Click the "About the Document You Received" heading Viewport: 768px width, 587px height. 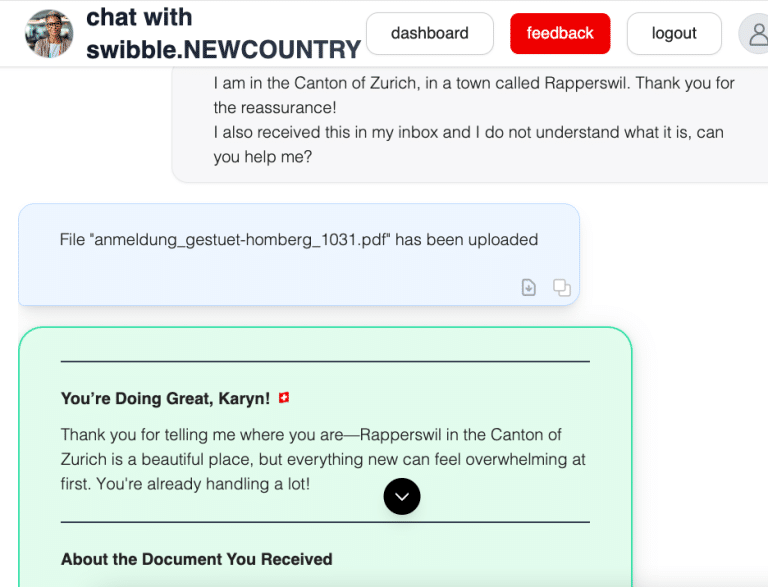tap(196, 559)
